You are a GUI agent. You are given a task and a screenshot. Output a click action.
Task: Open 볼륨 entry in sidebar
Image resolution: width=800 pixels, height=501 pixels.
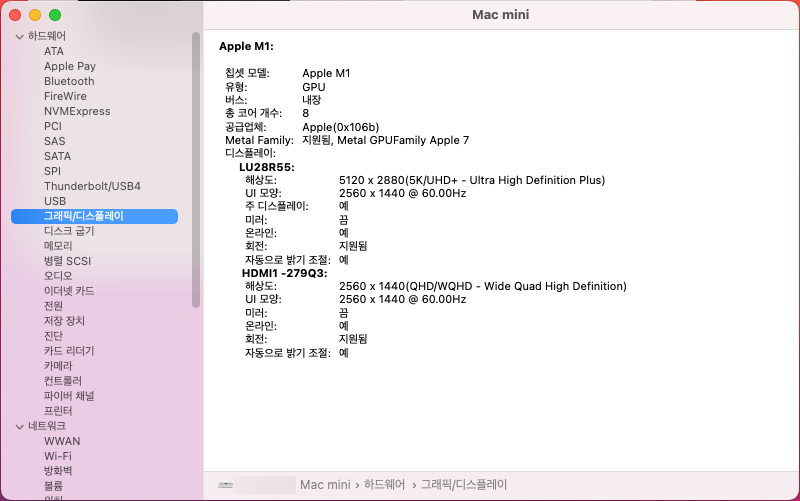54,486
